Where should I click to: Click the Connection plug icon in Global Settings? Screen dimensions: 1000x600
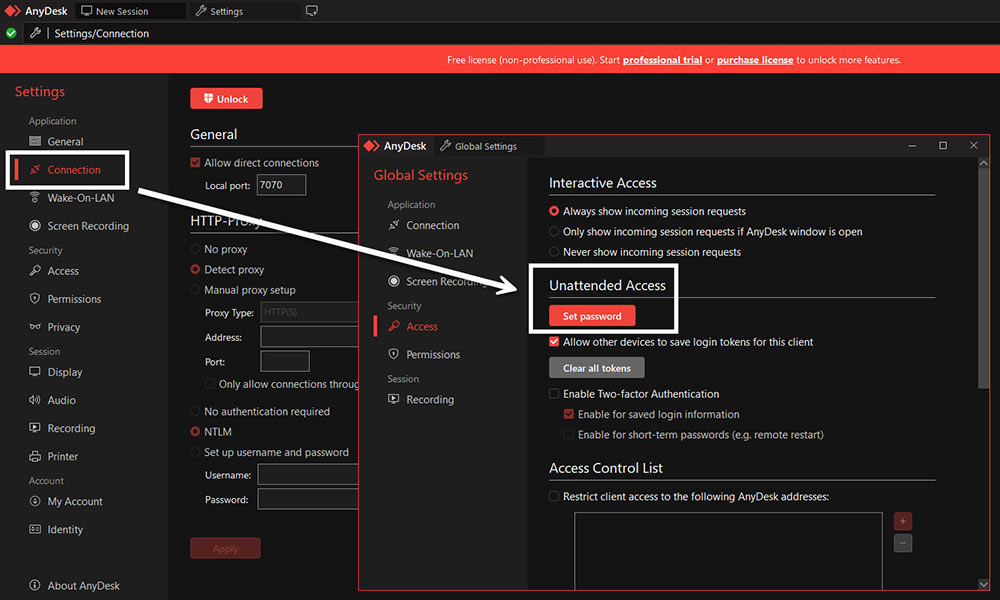[393, 224]
